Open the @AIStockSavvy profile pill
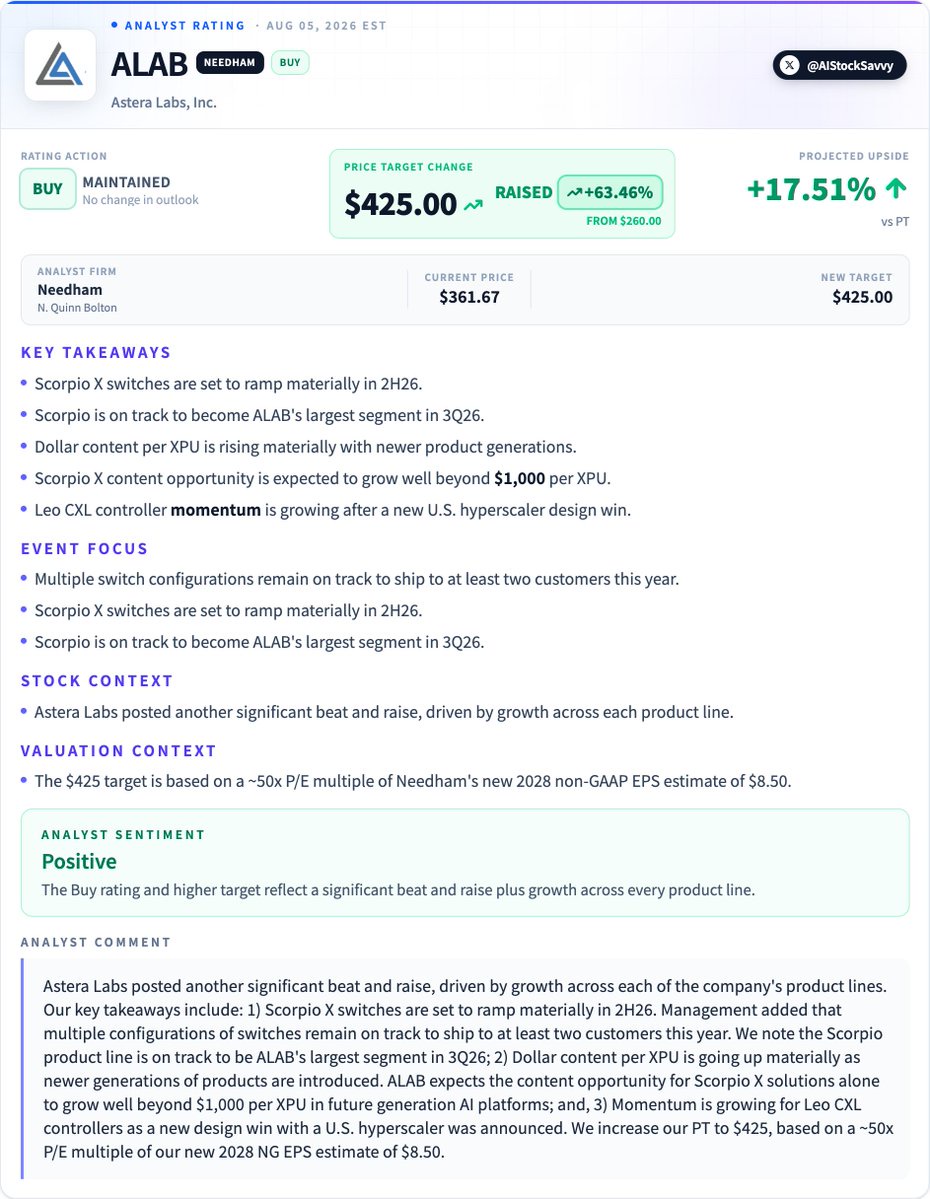 pos(840,65)
